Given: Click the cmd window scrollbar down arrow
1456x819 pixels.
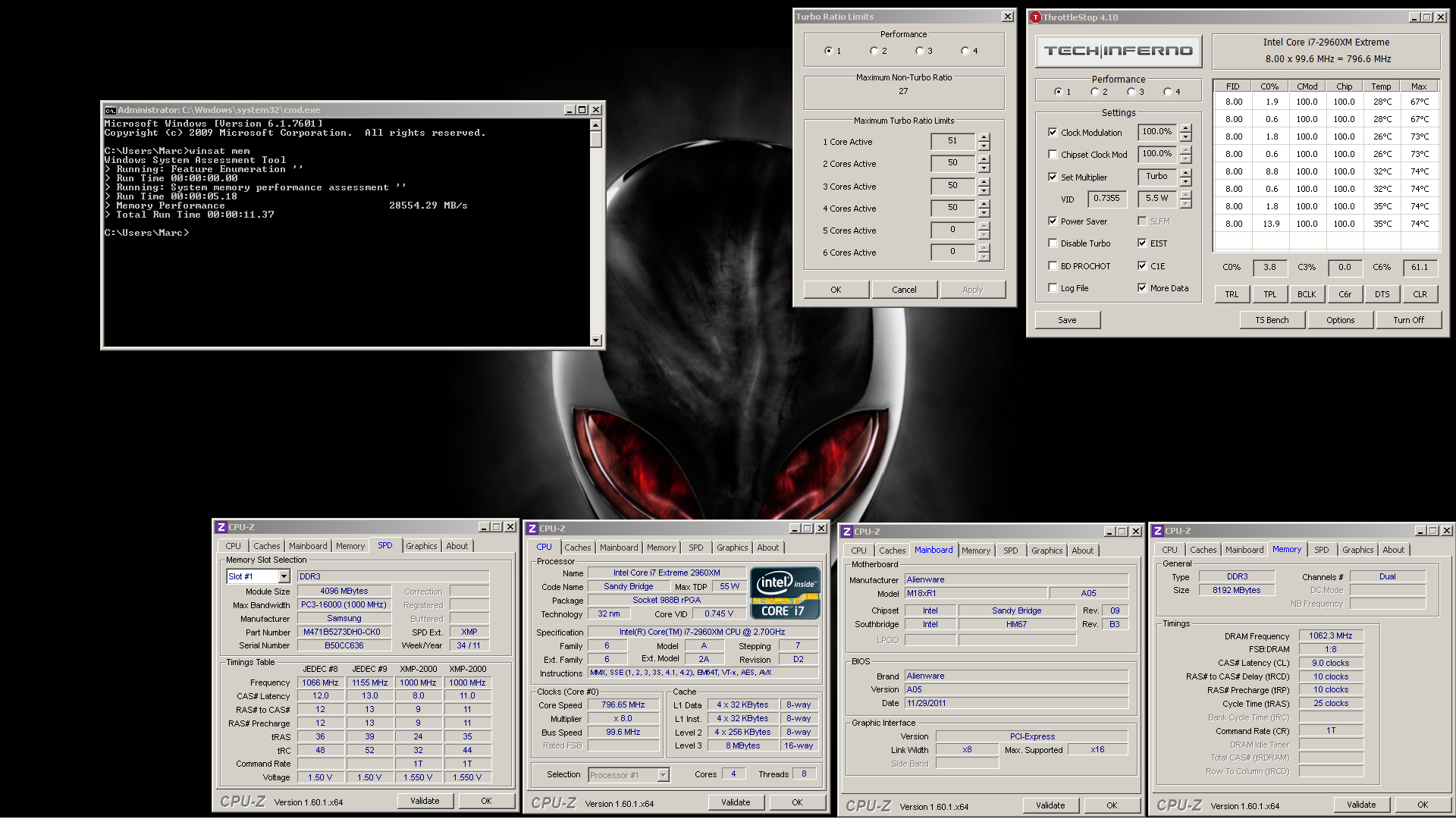Looking at the screenshot, I should pyautogui.click(x=596, y=340).
